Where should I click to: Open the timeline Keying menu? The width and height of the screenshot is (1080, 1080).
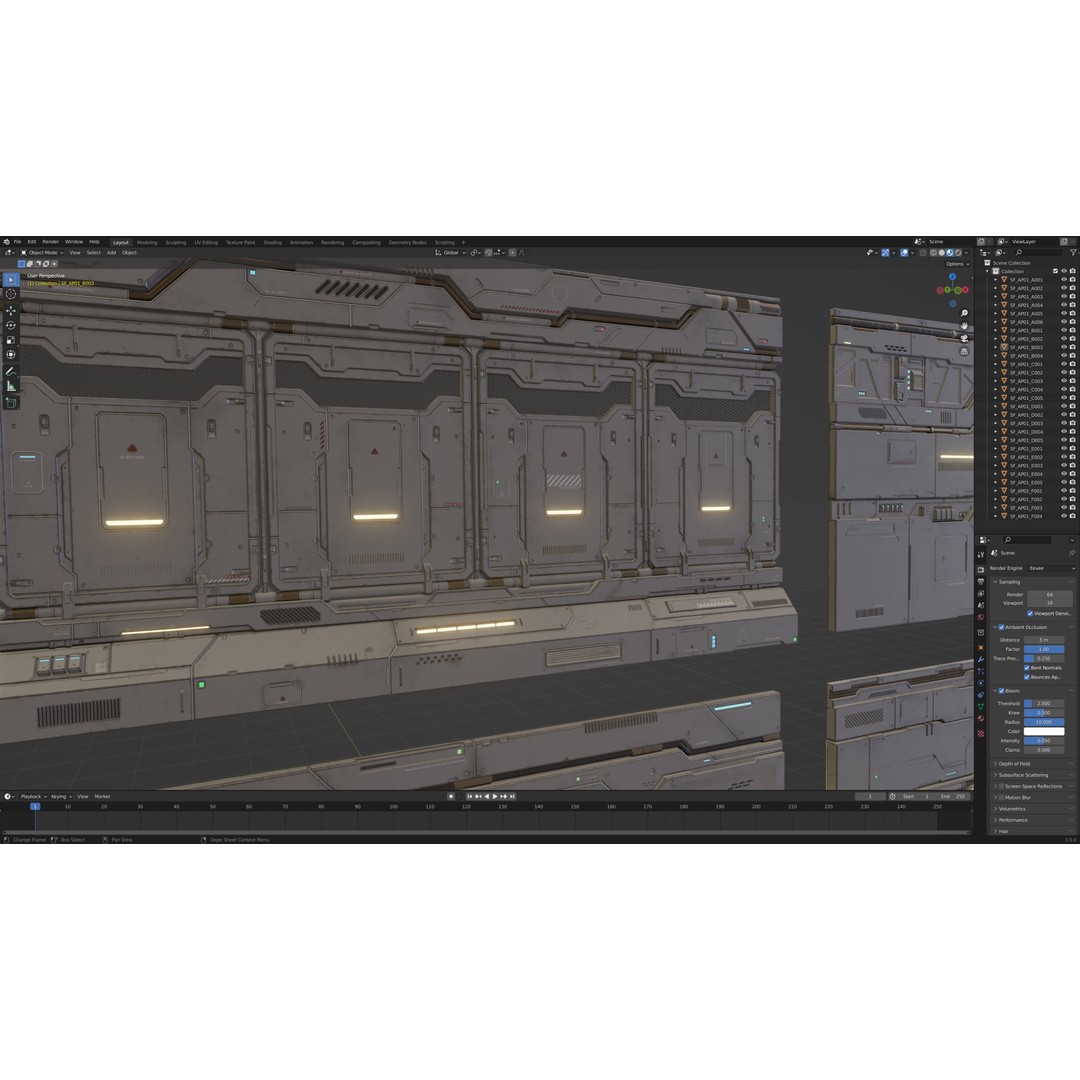(61, 796)
